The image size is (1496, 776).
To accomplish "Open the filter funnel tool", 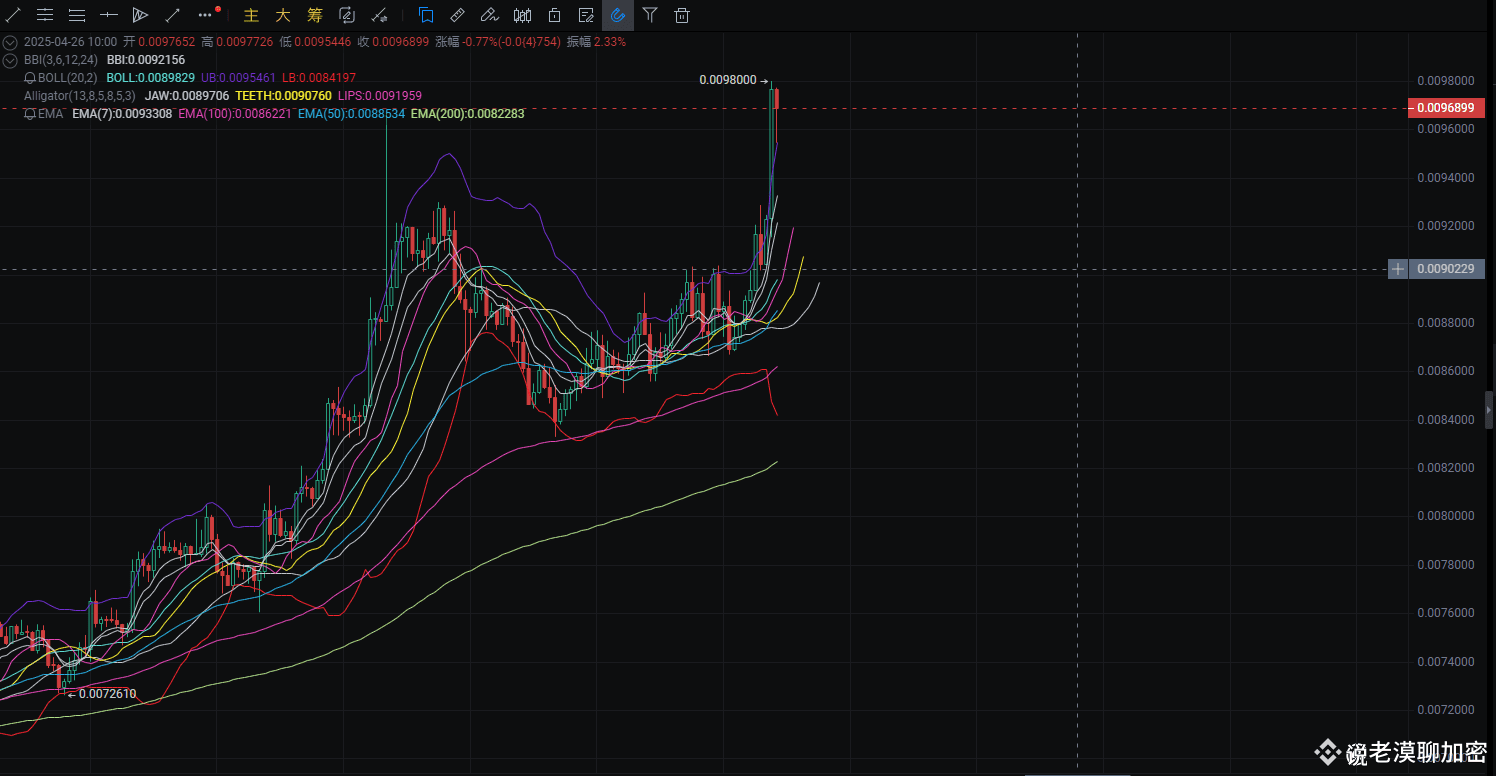I will click(650, 15).
